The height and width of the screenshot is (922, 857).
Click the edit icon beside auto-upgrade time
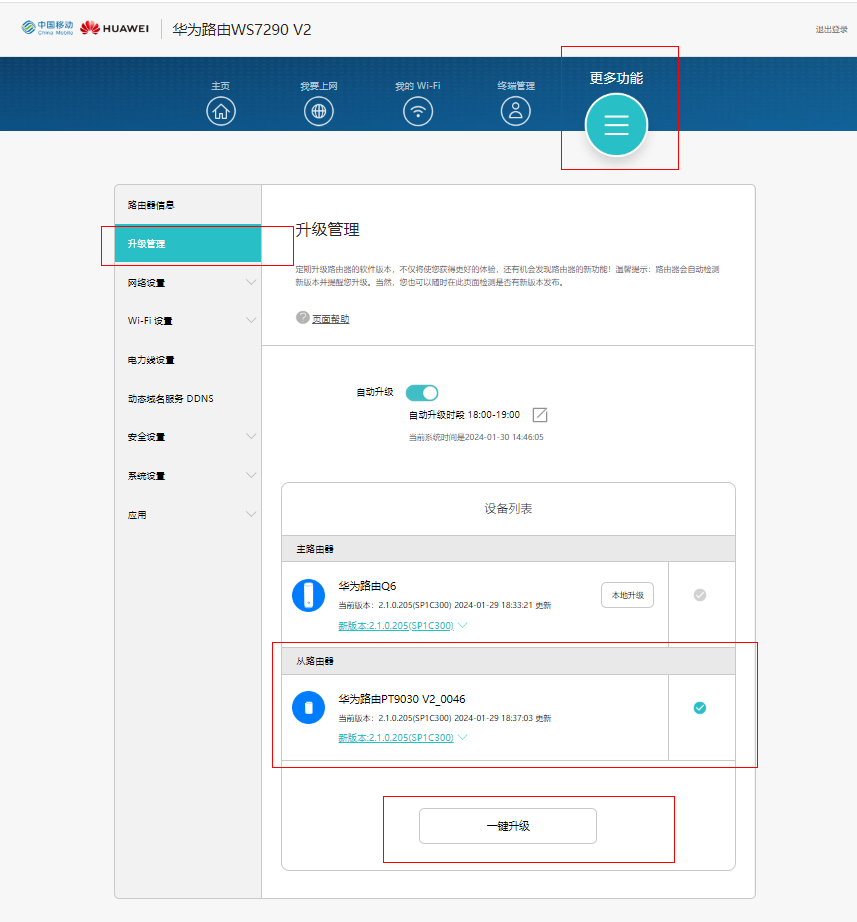coord(540,415)
